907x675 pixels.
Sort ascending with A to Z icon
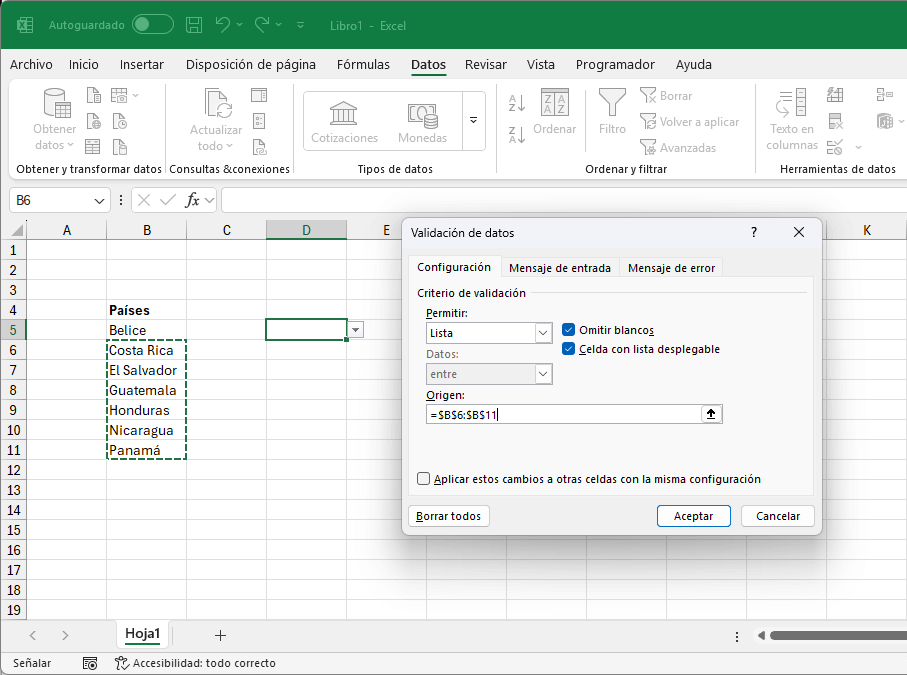pos(517,103)
